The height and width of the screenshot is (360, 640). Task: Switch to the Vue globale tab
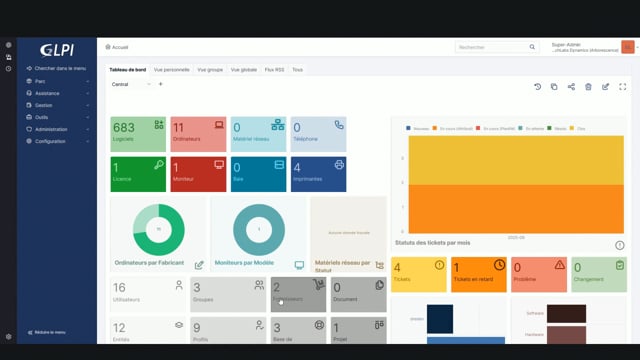[x=244, y=70]
